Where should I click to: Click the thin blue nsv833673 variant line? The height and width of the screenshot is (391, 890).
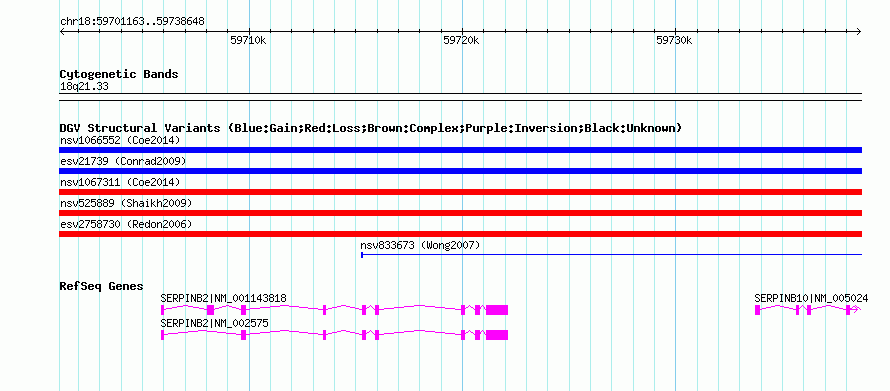[611, 255]
